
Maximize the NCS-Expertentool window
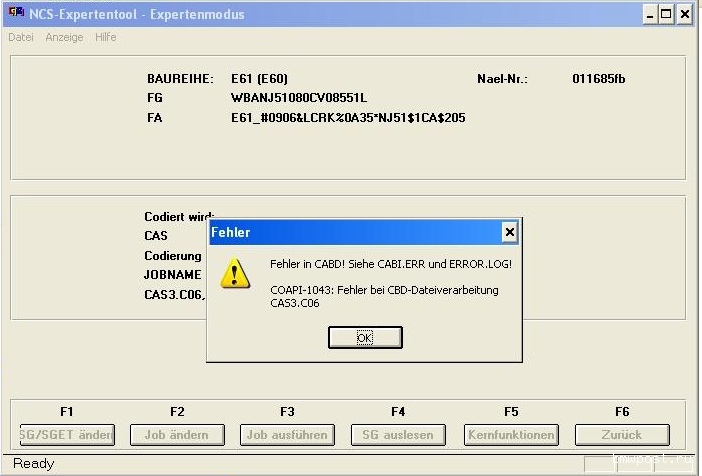pyautogui.click(x=666, y=14)
